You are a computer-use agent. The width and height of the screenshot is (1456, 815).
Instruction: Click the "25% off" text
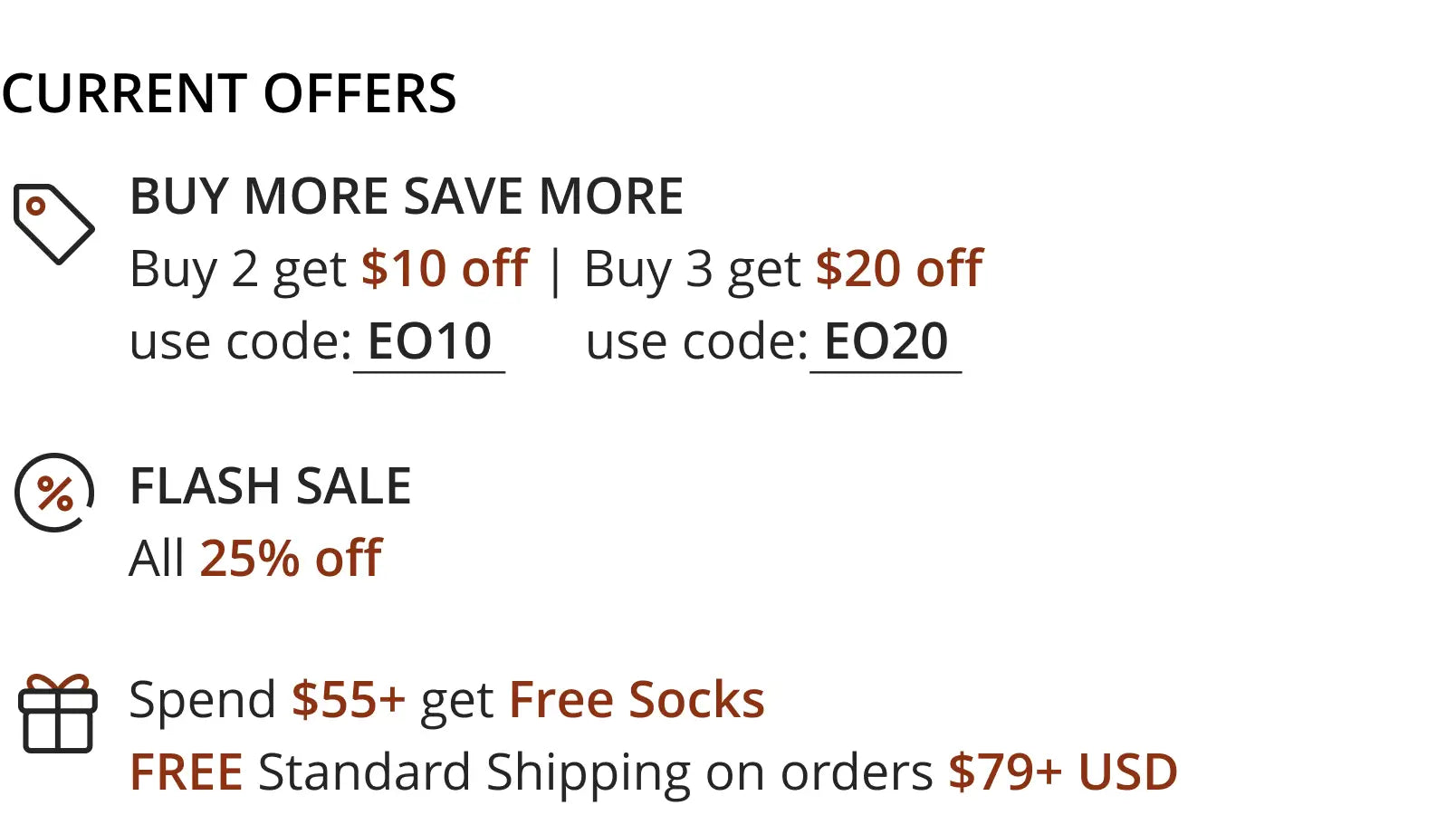291,559
